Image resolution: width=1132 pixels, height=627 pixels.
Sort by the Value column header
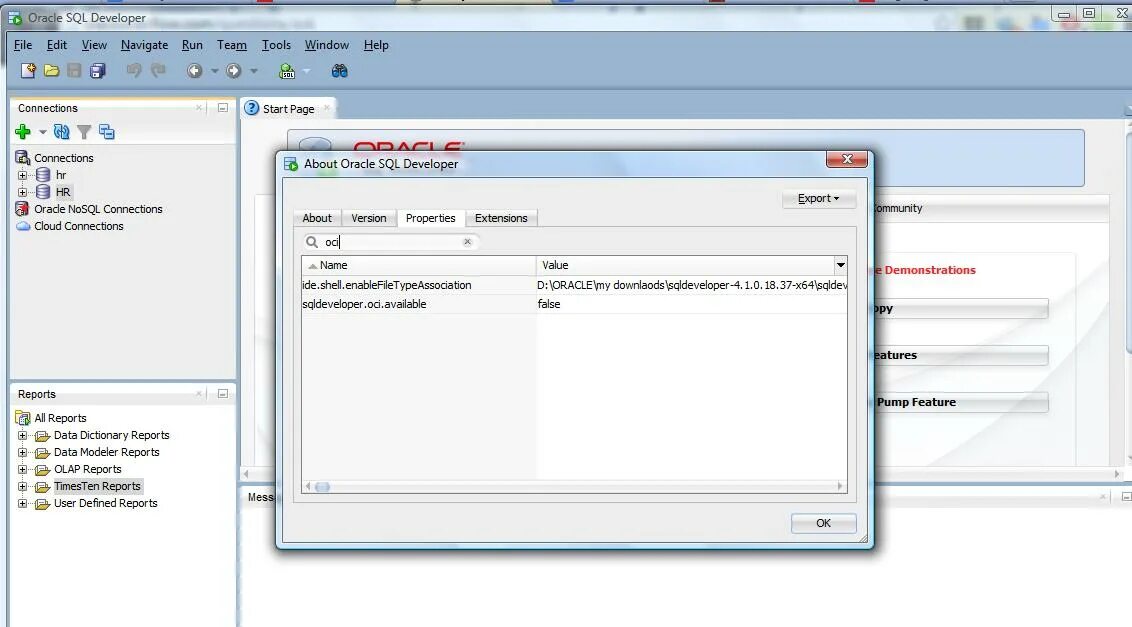685,265
